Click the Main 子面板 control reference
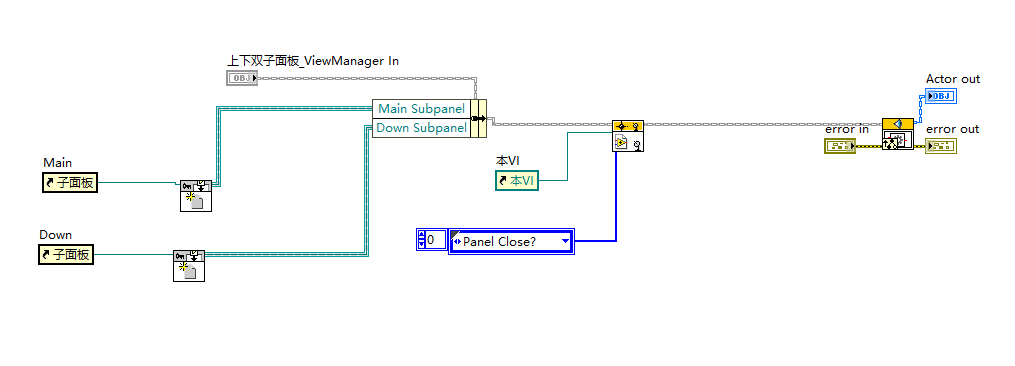This screenshot has height=366, width=1015. point(69,183)
